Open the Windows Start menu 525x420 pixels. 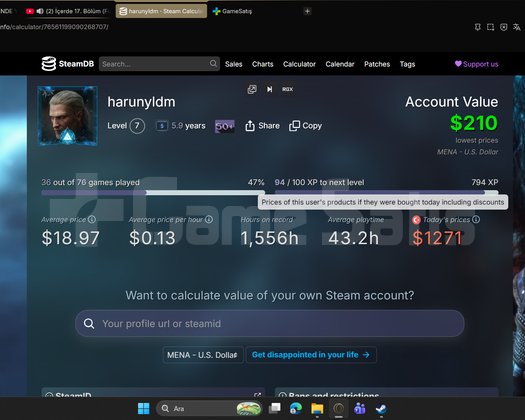click(x=144, y=408)
